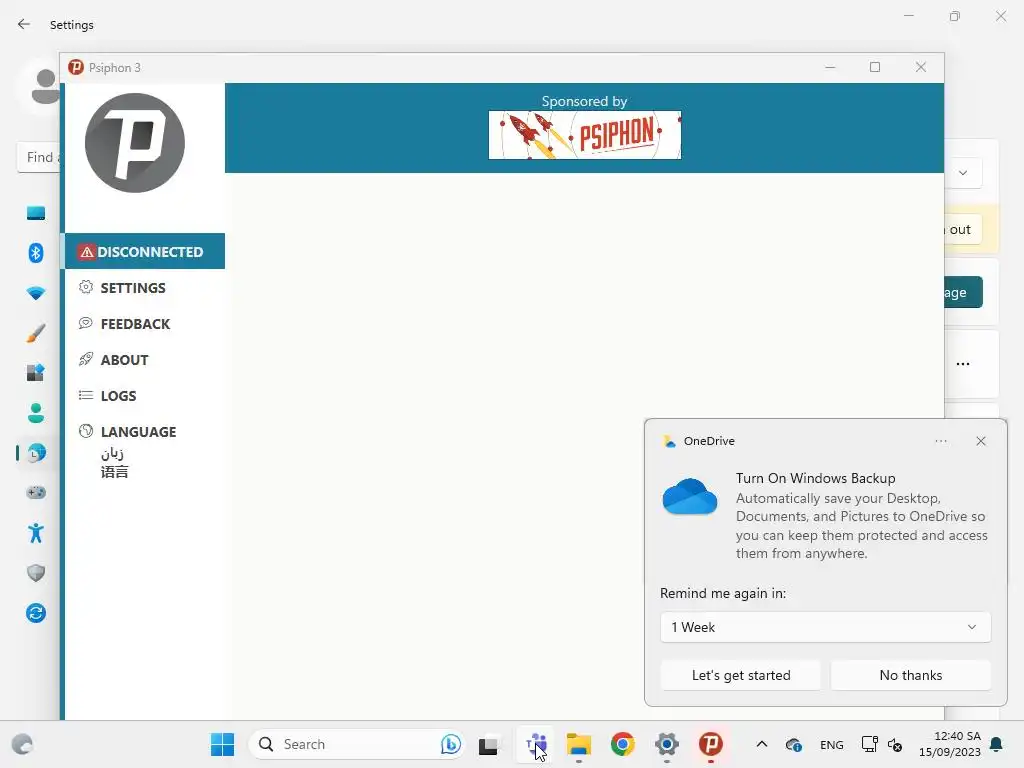Viewport: 1024px width, 768px height.
Task: Open Microsoft Teams from taskbar
Action: click(x=536, y=744)
